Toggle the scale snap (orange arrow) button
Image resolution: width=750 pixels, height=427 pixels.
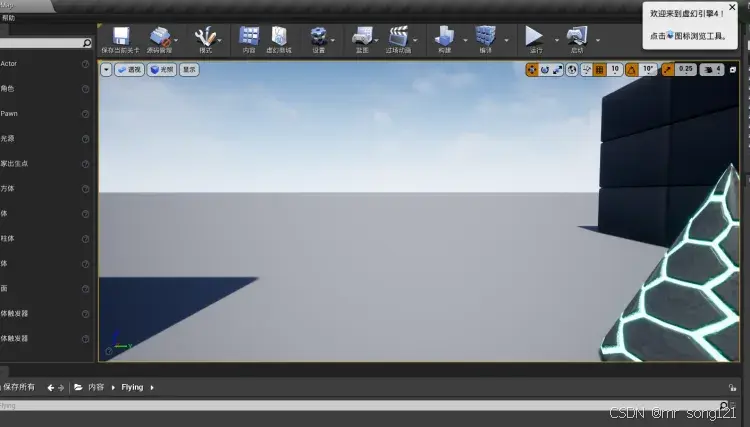coord(667,70)
